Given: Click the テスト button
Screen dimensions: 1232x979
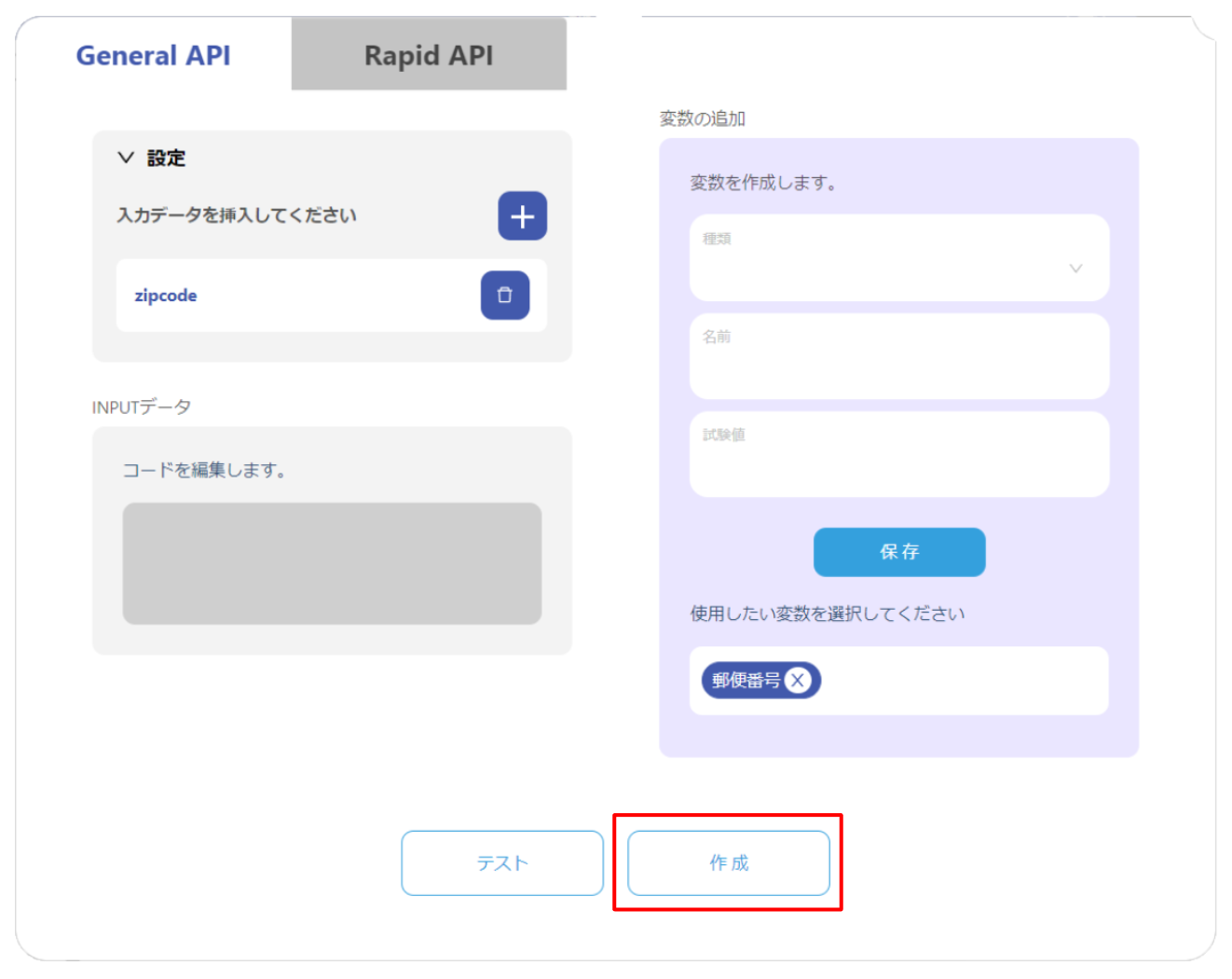Looking at the screenshot, I should (502, 863).
